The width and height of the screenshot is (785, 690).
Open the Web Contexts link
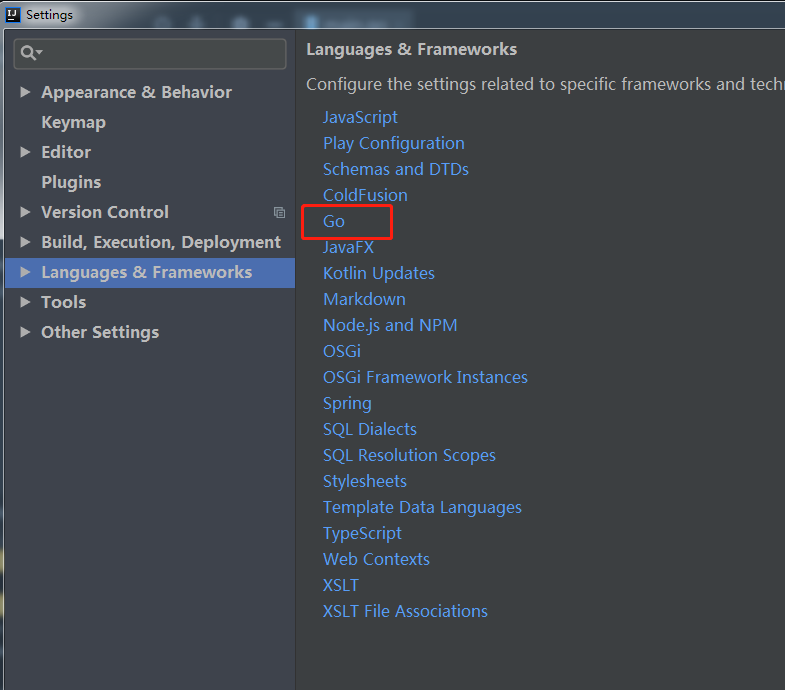tap(376, 560)
